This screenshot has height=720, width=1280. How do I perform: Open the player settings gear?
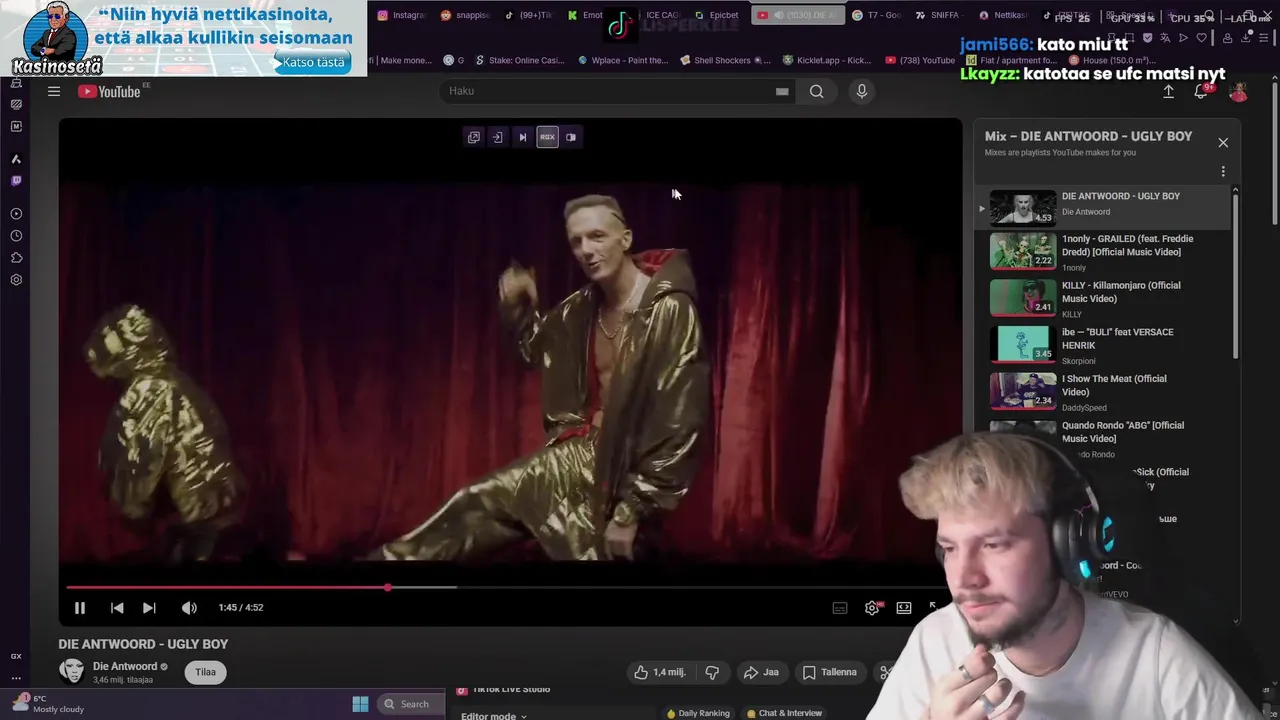pyautogui.click(x=872, y=607)
